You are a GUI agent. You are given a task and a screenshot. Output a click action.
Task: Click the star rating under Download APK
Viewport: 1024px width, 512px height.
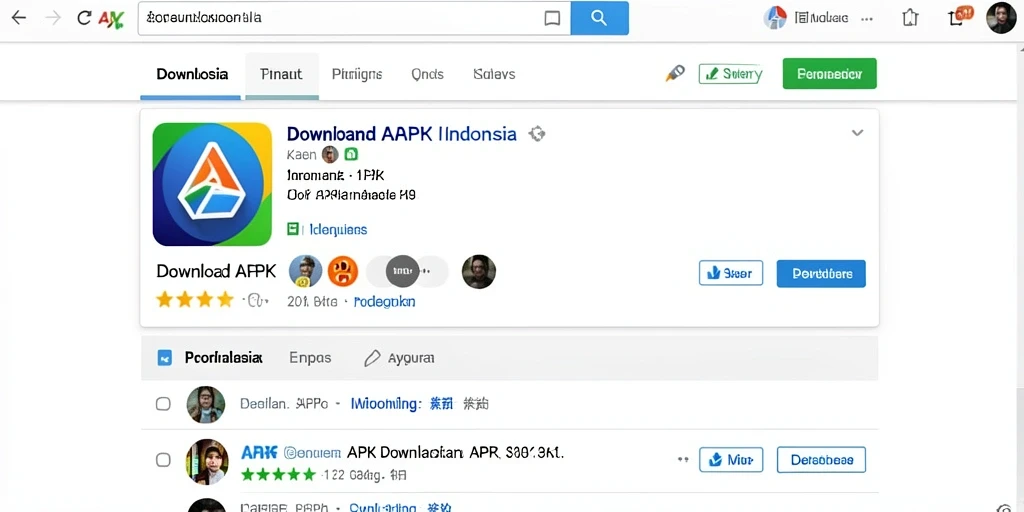(x=195, y=300)
